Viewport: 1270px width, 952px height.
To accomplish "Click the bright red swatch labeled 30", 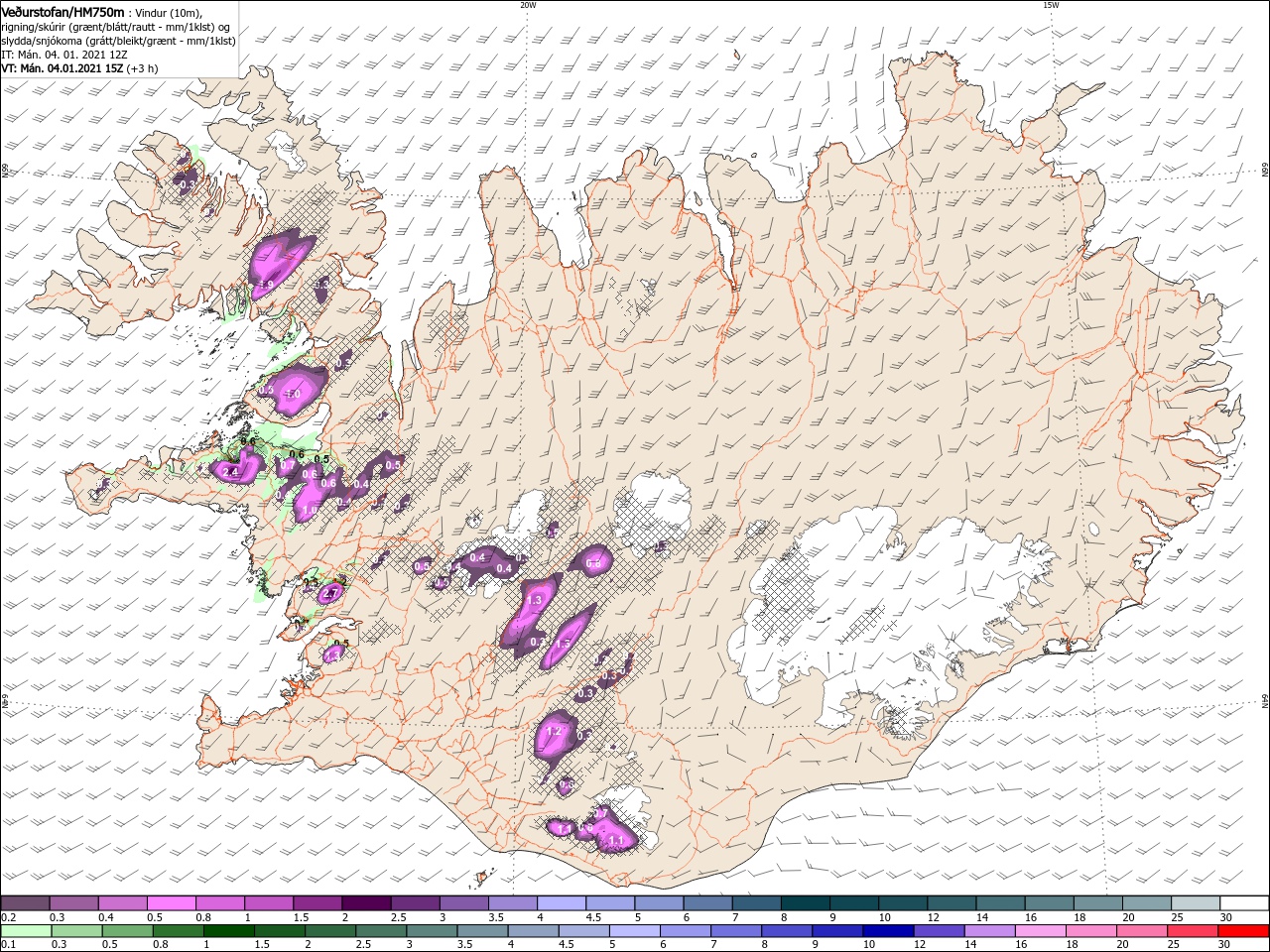I will [x=1243, y=931].
